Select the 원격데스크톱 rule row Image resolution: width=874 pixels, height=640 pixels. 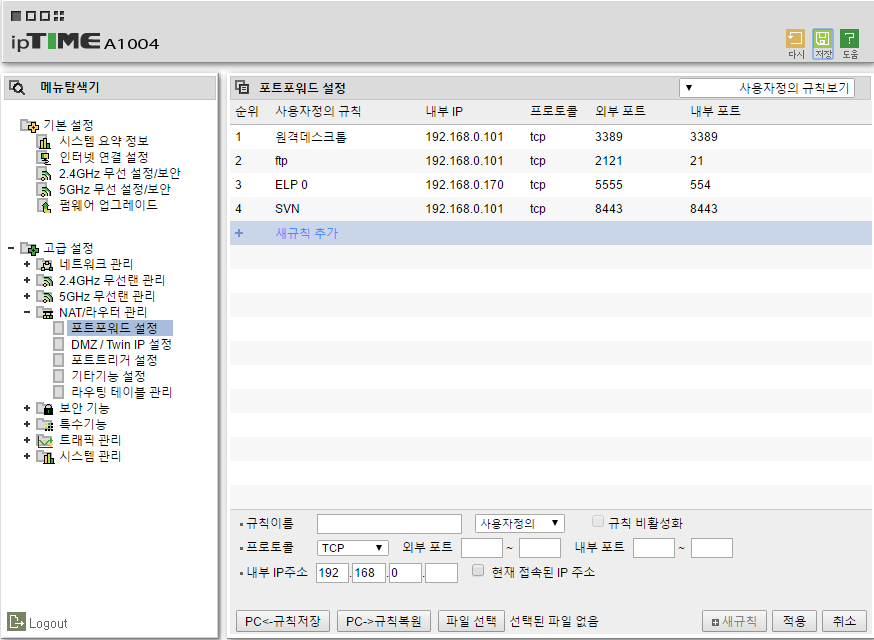(x=551, y=137)
